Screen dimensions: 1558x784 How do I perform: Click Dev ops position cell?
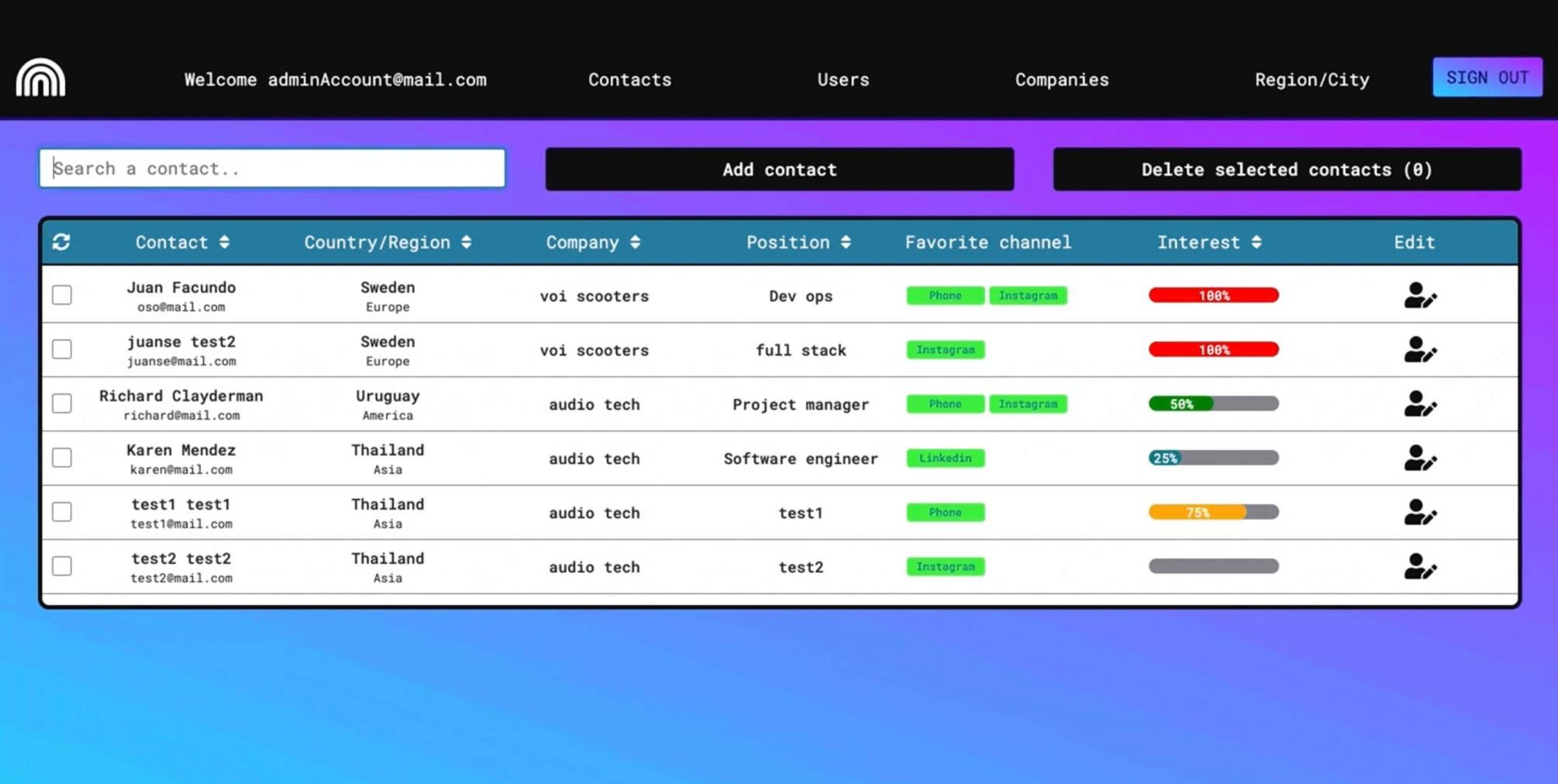801,296
